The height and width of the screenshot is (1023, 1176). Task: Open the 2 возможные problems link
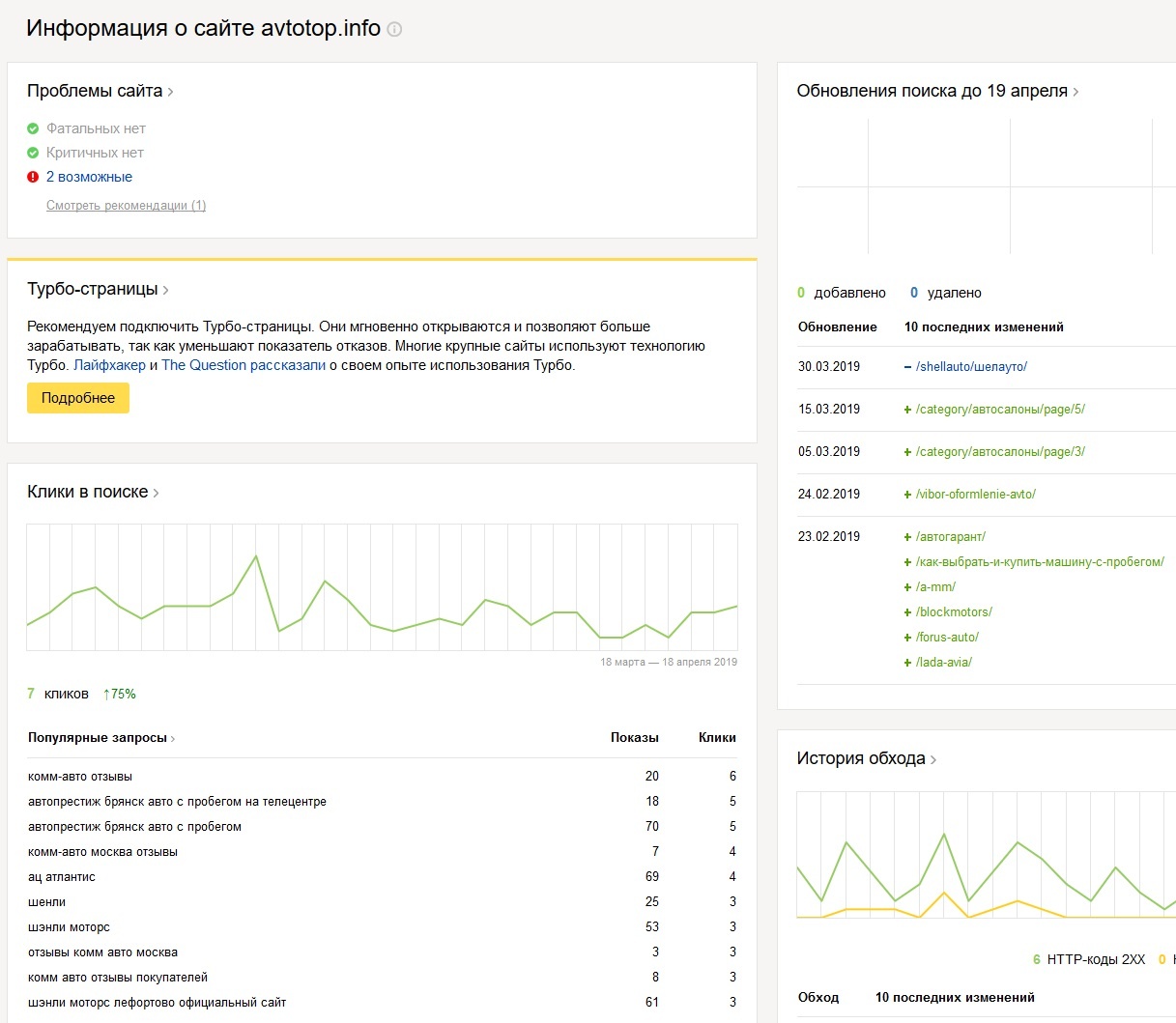coord(89,177)
